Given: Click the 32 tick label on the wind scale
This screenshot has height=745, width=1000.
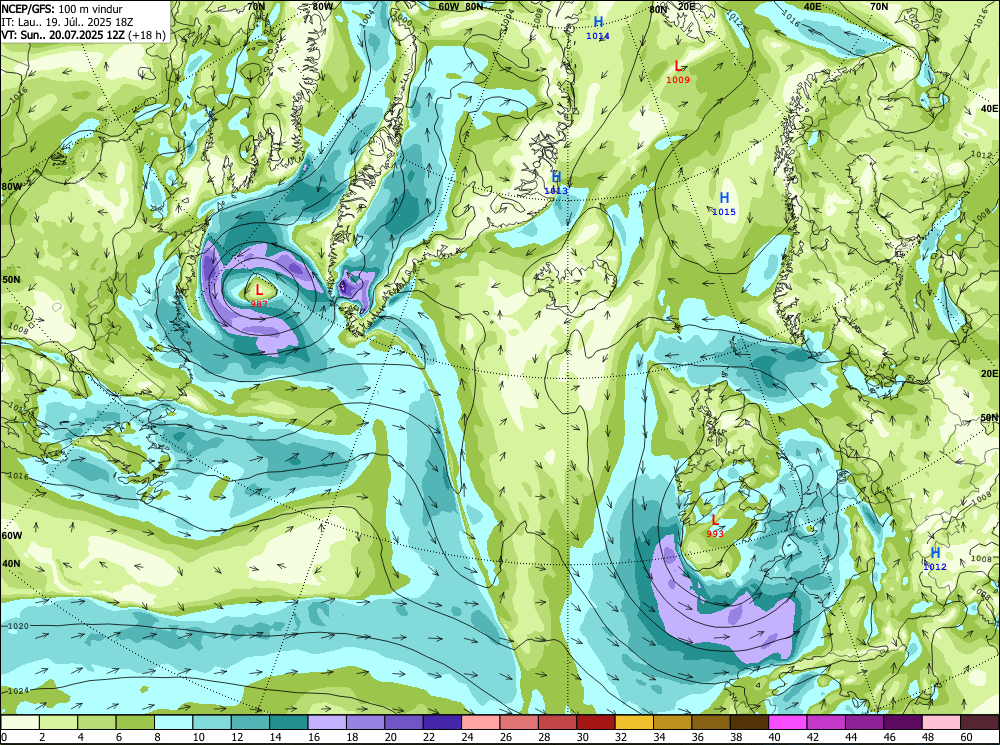Looking at the screenshot, I should click(x=621, y=737).
